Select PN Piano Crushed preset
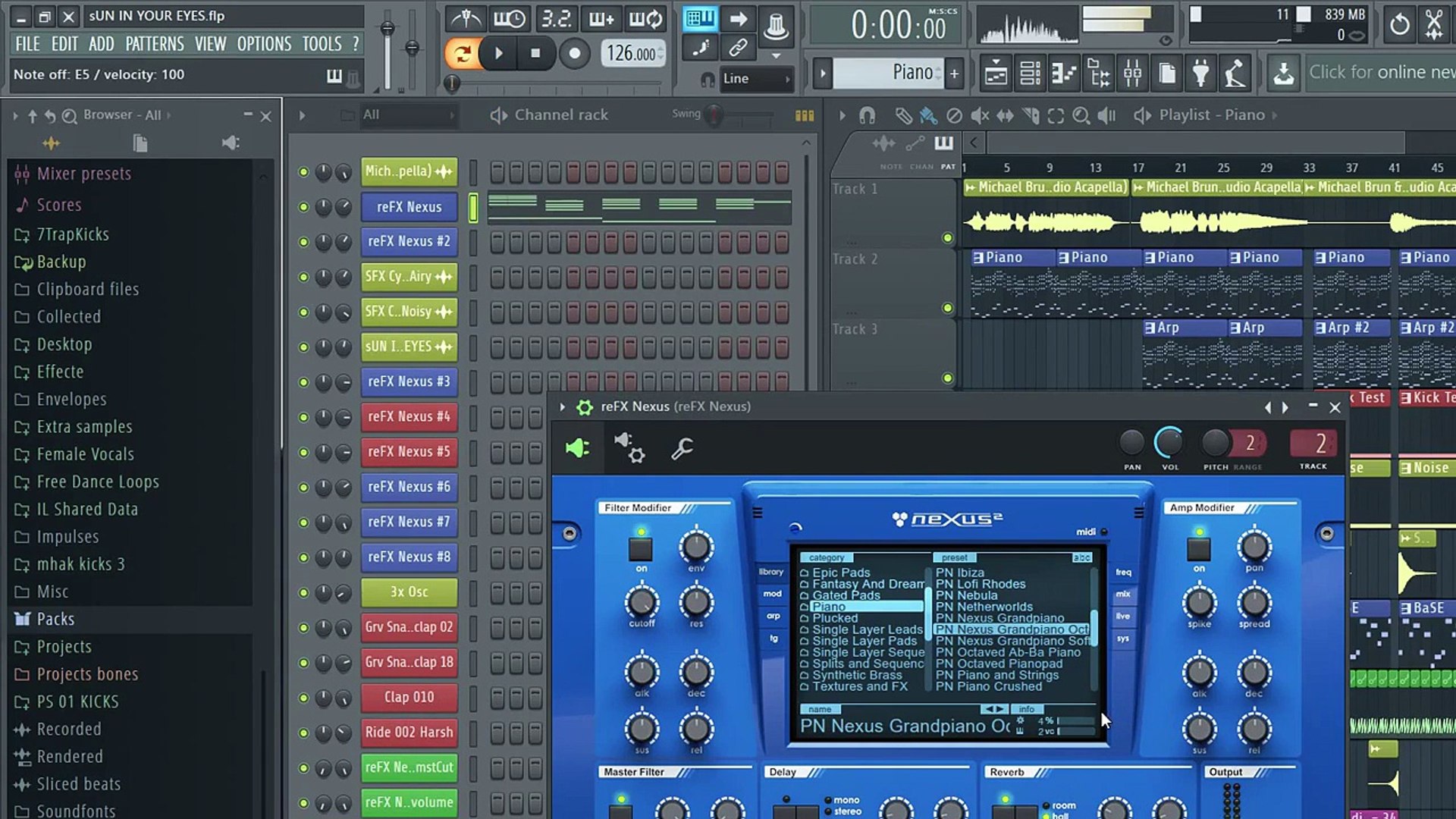Image resolution: width=1456 pixels, height=819 pixels. click(988, 686)
